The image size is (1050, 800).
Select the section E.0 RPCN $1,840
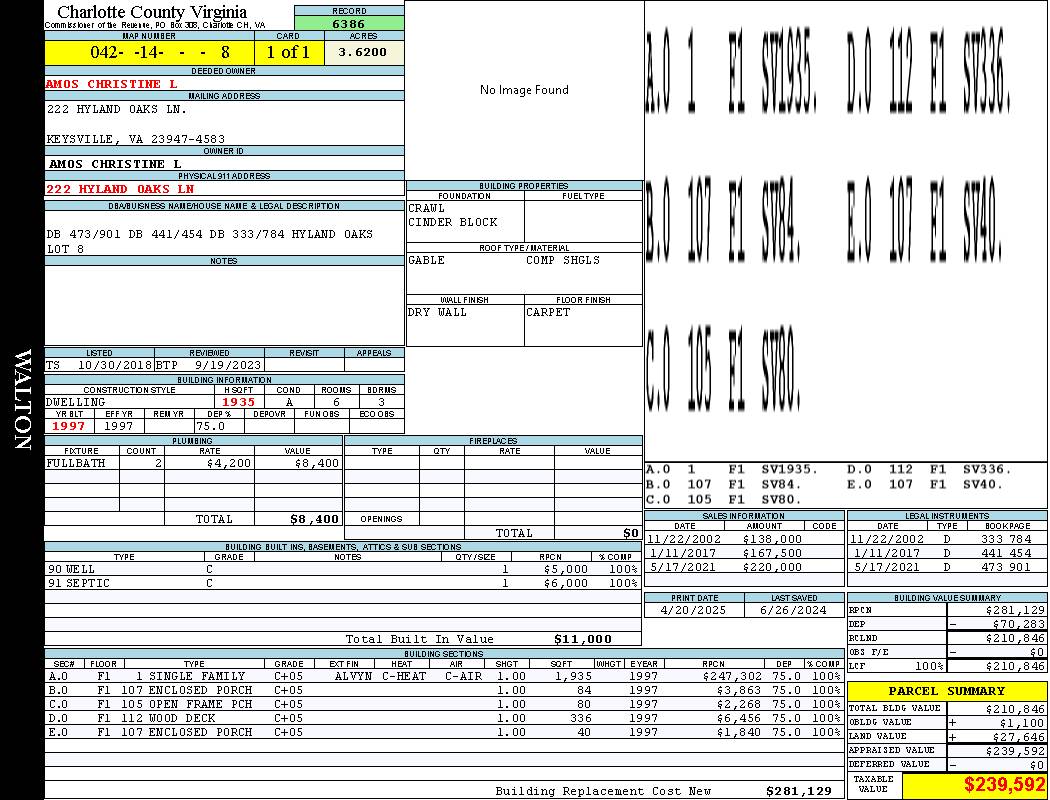741,732
